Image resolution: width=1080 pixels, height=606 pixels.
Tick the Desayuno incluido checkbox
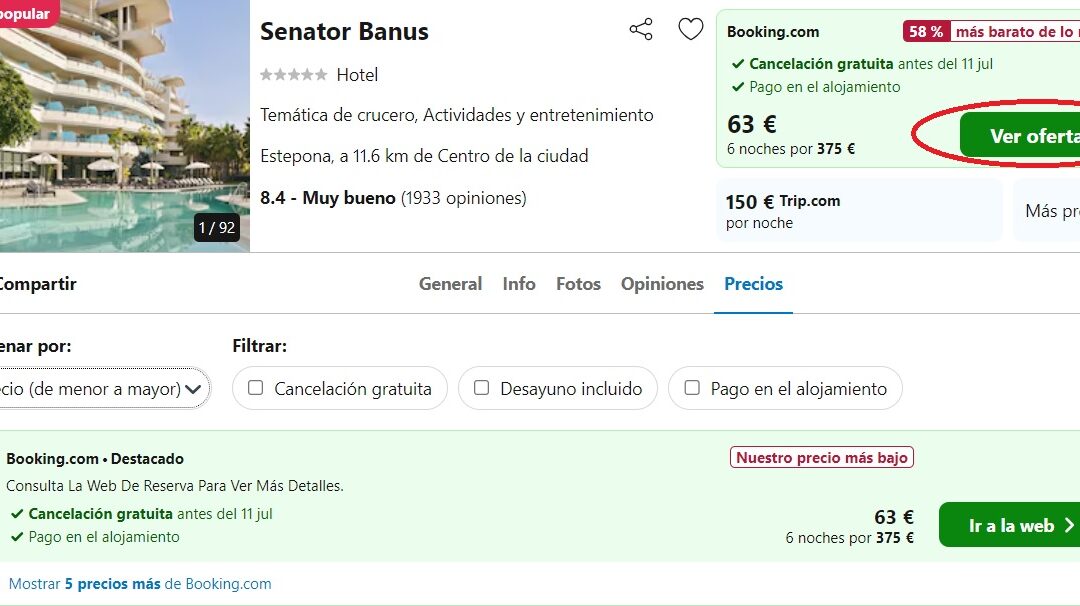pos(481,388)
